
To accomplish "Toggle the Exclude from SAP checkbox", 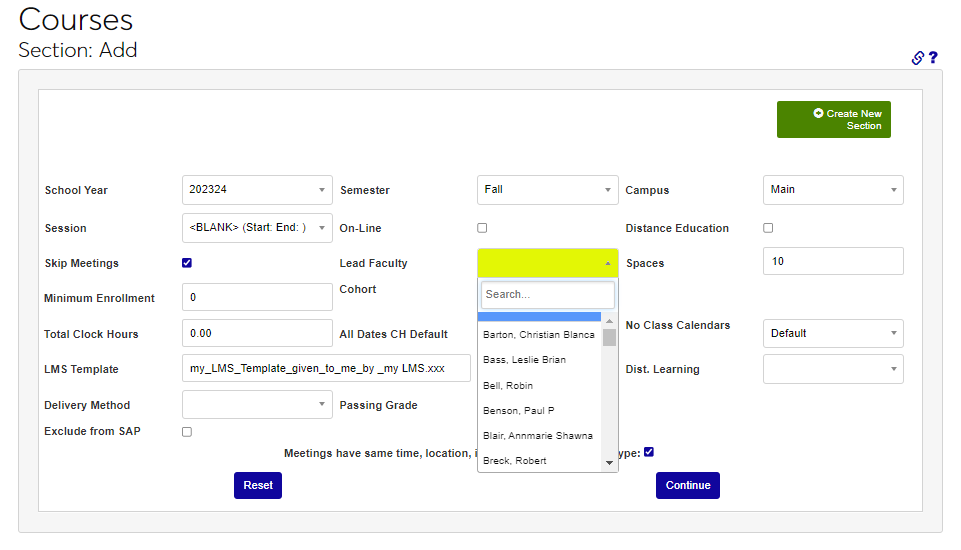I will (187, 432).
